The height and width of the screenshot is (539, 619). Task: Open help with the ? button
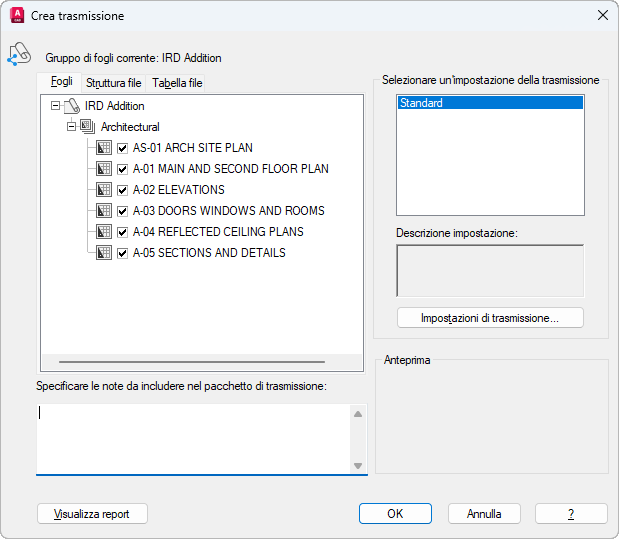pyautogui.click(x=571, y=514)
